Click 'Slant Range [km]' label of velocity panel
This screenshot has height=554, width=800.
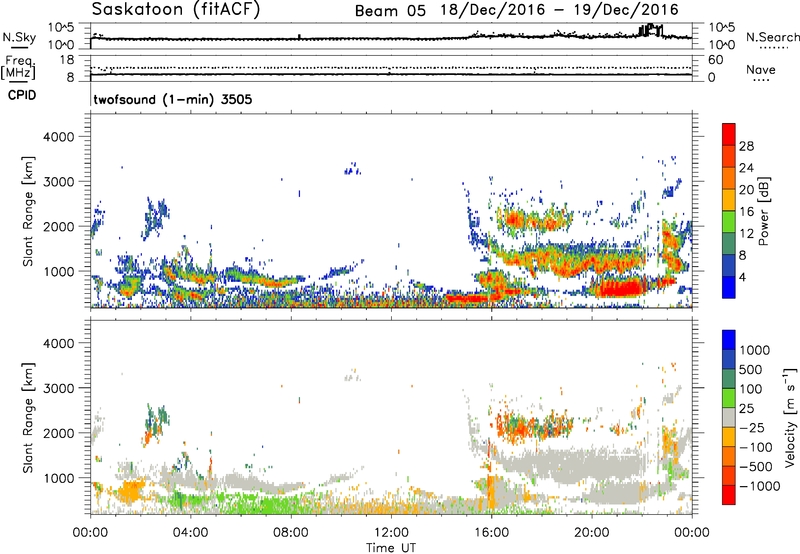pos(28,418)
